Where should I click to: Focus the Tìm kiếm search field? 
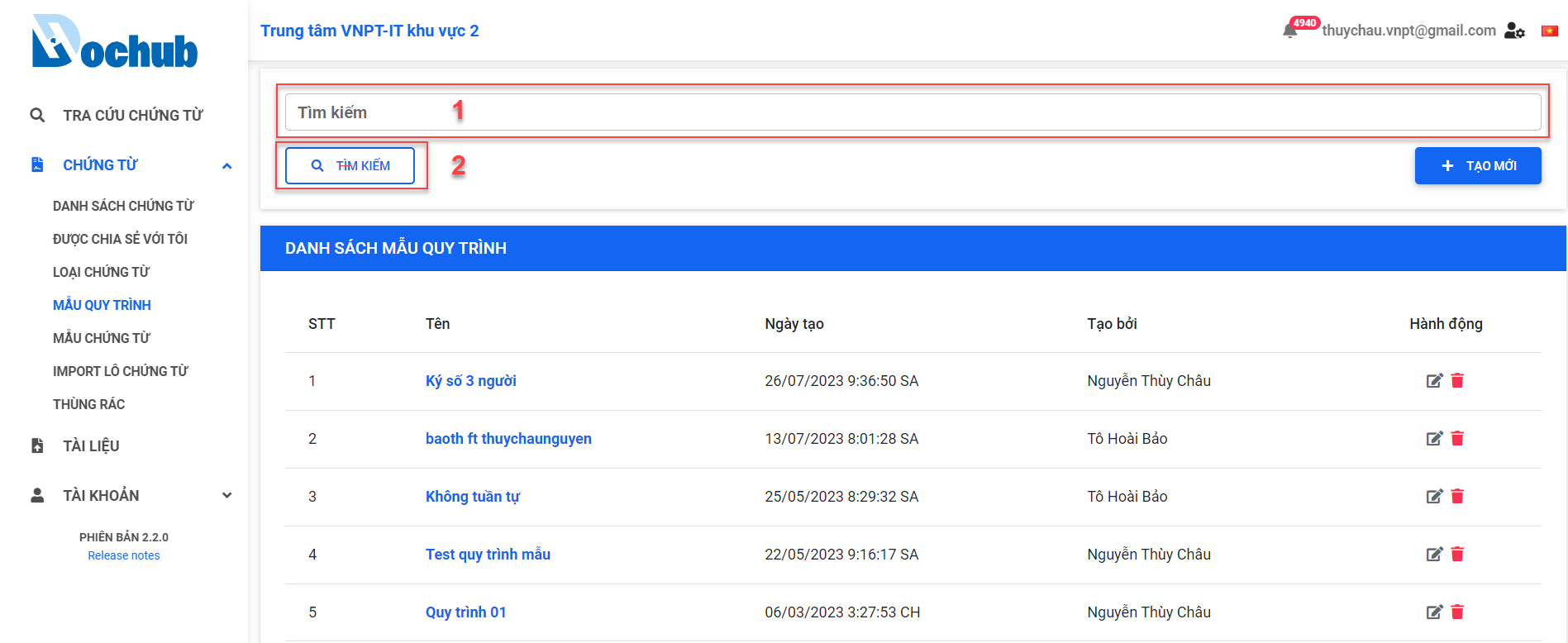(913, 112)
